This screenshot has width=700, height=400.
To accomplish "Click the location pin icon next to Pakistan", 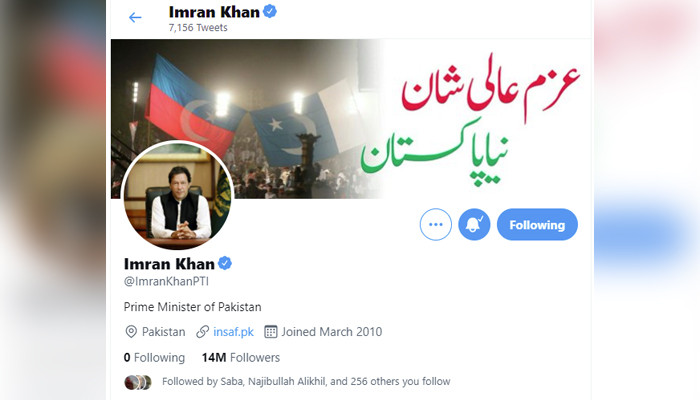I will coord(131,332).
